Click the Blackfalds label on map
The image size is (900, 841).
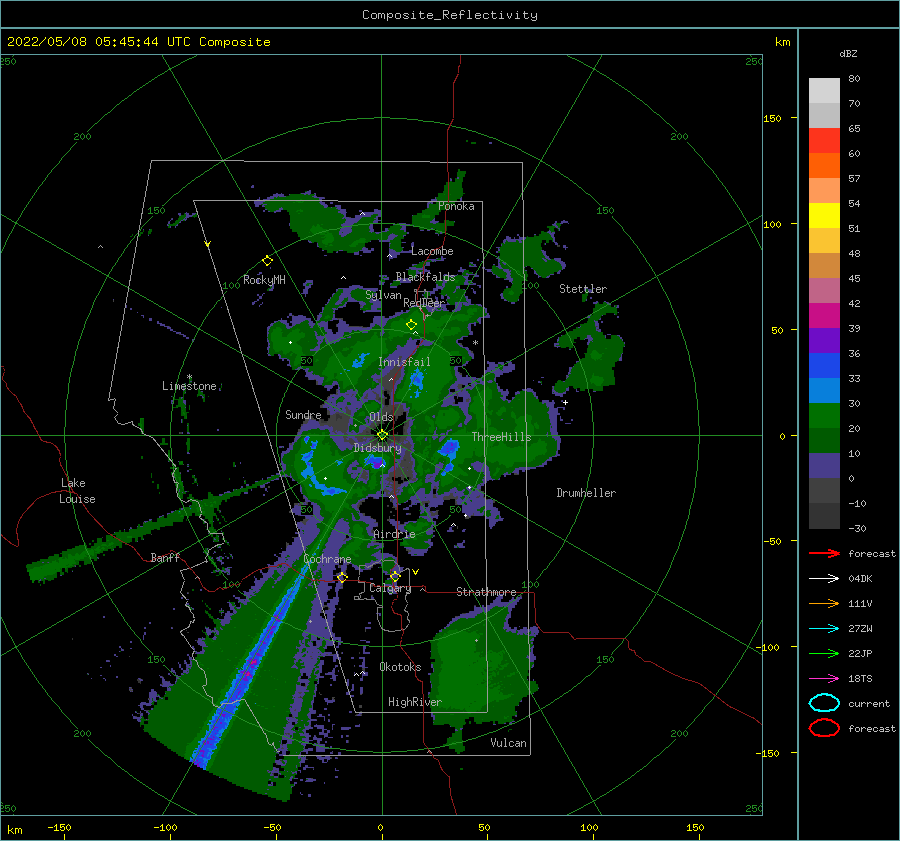pyautogui.click(x=425, y=277)
